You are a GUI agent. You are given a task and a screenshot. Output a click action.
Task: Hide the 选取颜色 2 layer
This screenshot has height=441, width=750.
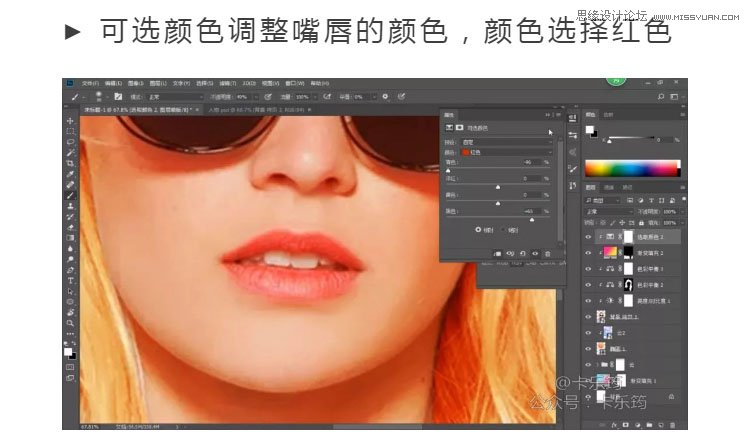tap(588, 237)
